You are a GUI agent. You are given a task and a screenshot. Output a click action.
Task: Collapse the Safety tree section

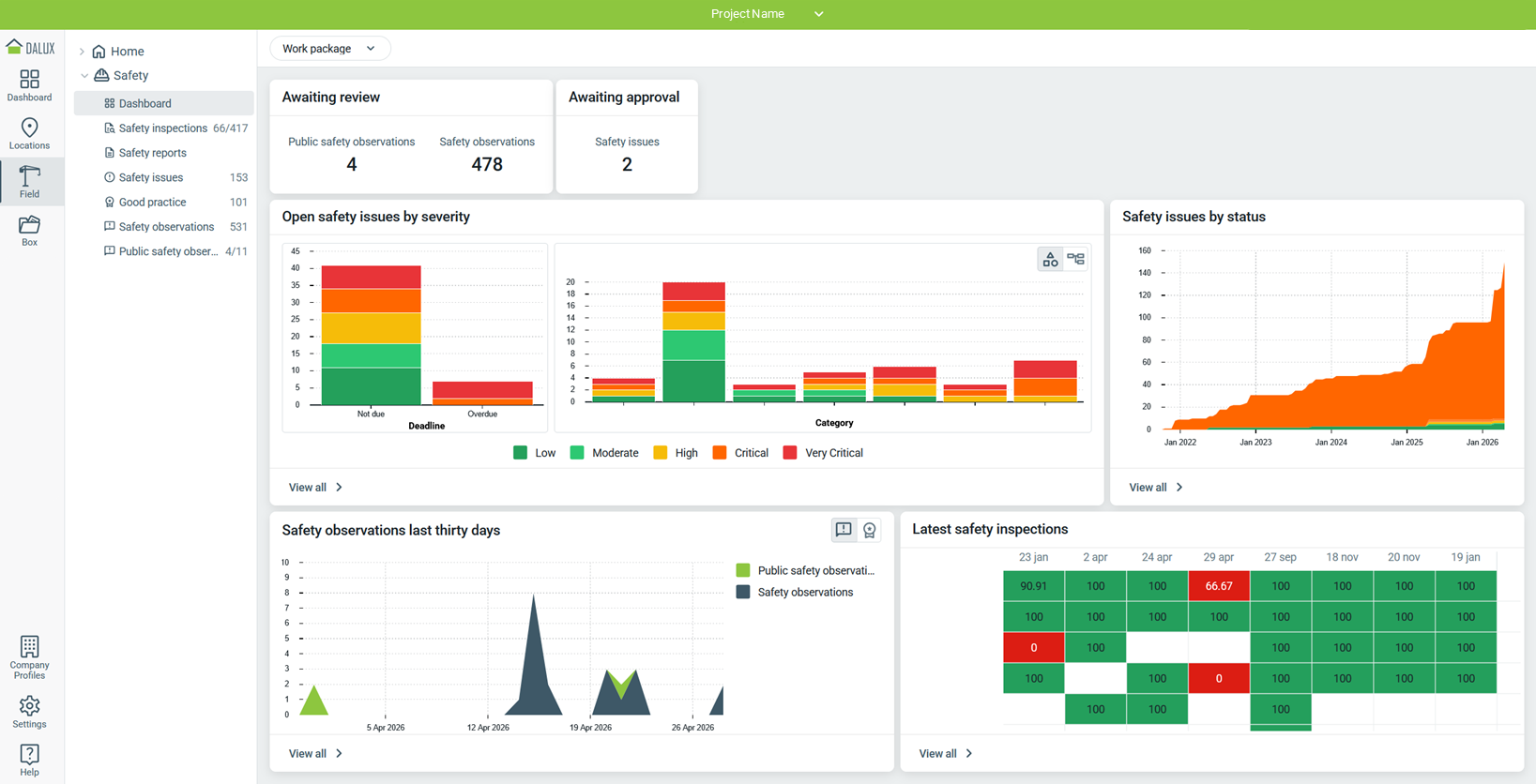pos(84,76)
